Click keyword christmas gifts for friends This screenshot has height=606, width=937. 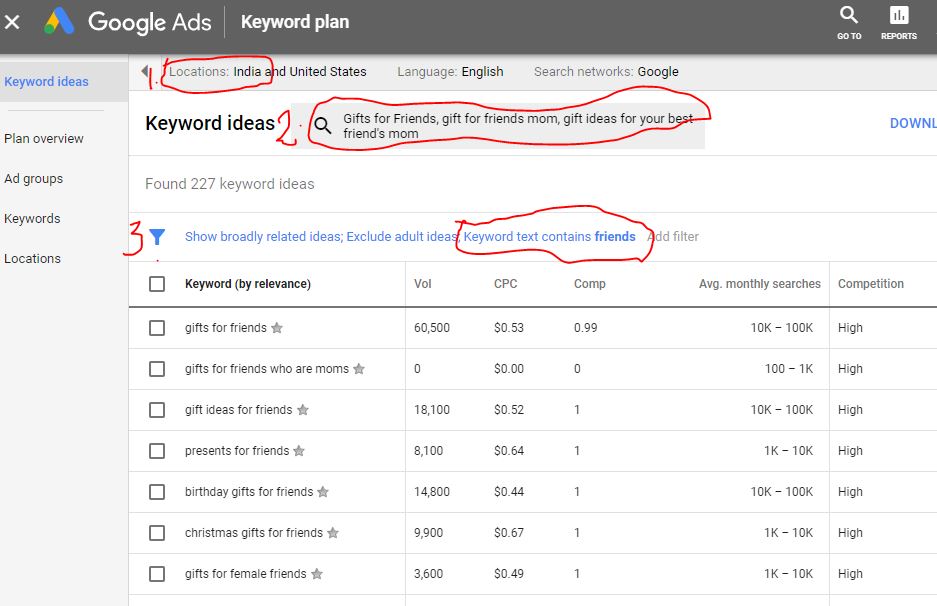pos(253,532)
